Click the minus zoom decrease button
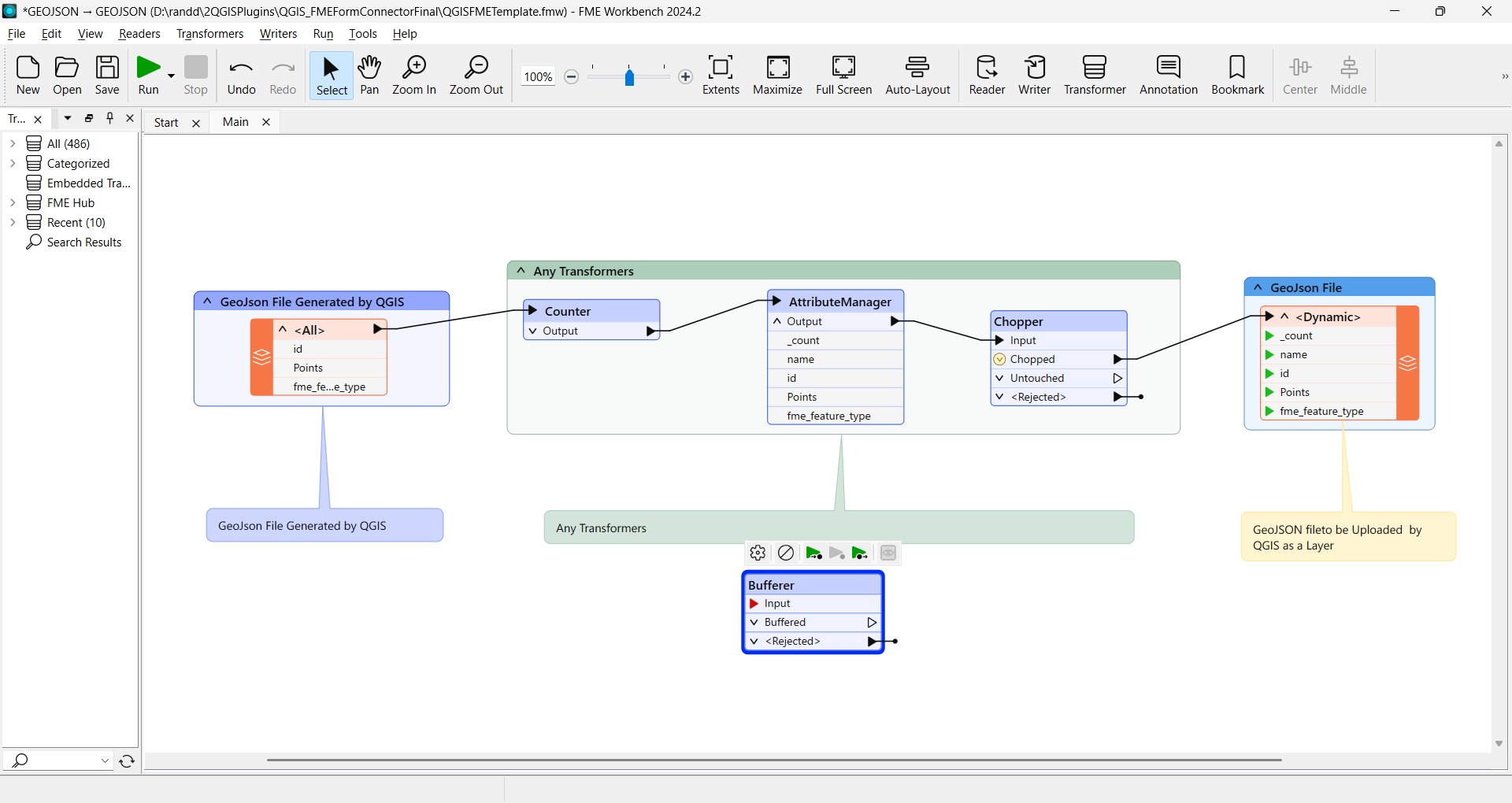This screenshot has width=1512, height=803. click(x=572, y=76)
